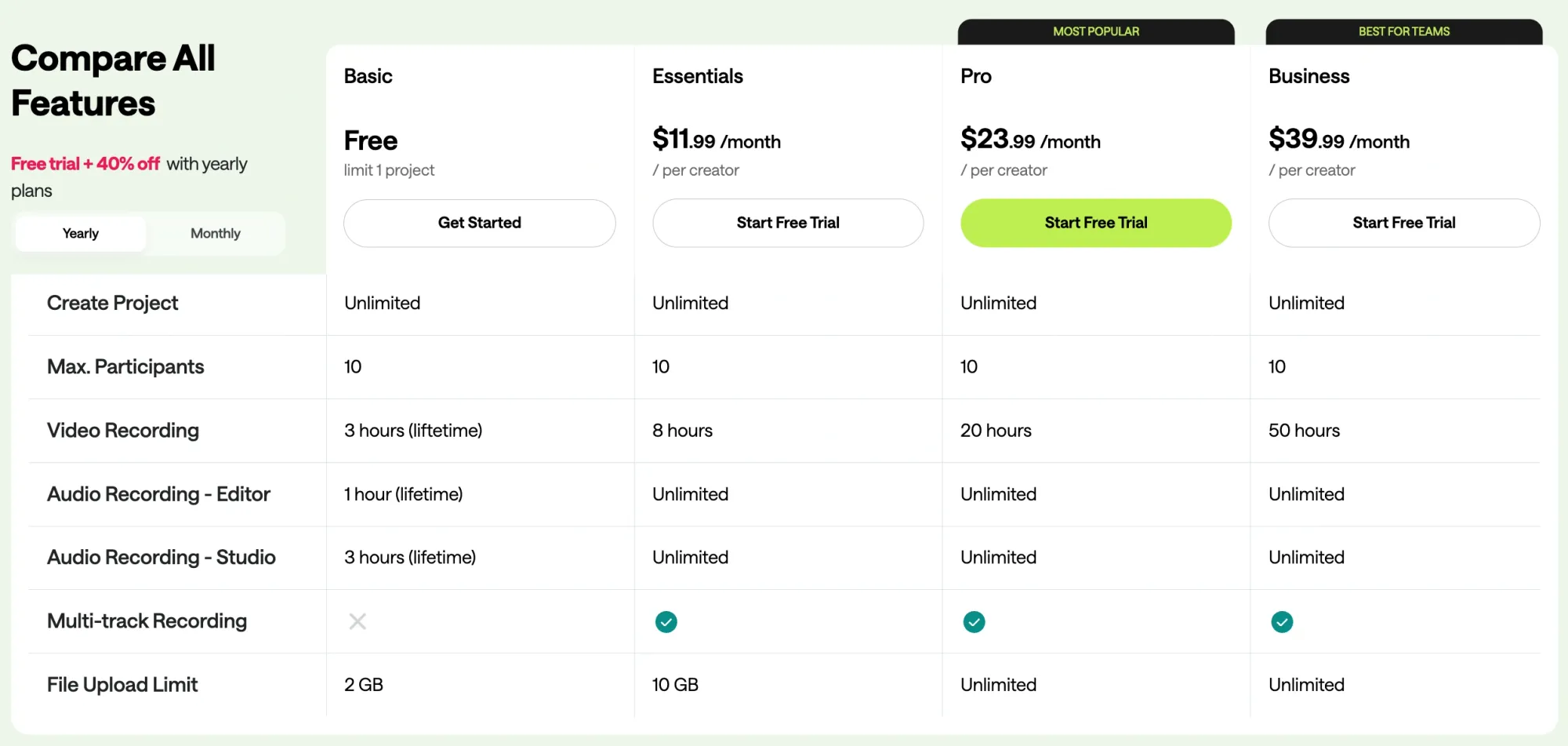Viewport: 1568px width, 746px height.
Task: Click the Essentials multi-track recording checkmark icon
Action: coord(666,621)
